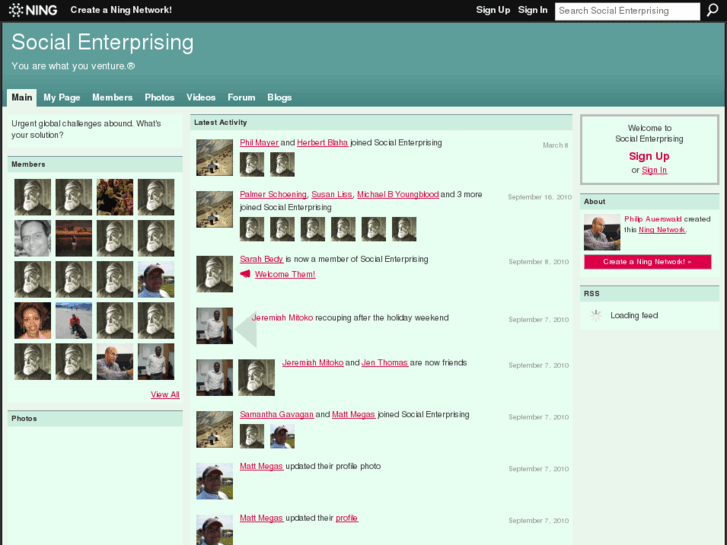Open mountain avatar beside Palmer Schoening entry
This screenshot has height=545, width=727.
click(x=214, y=210)
